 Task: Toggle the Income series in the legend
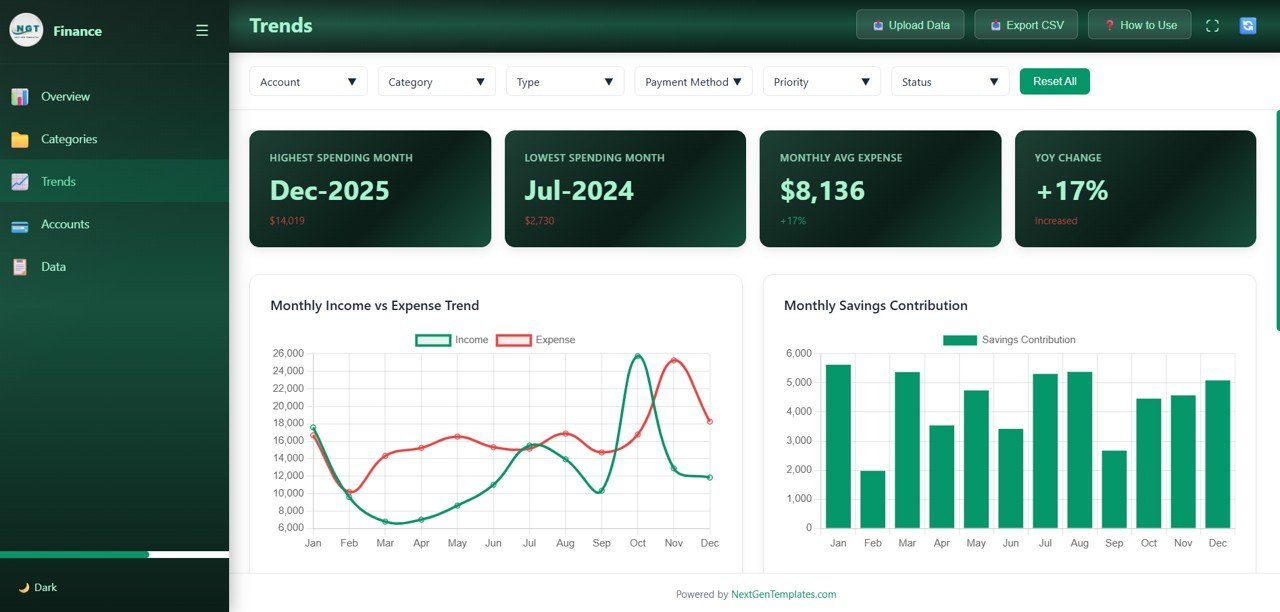(x=450, y=339)
